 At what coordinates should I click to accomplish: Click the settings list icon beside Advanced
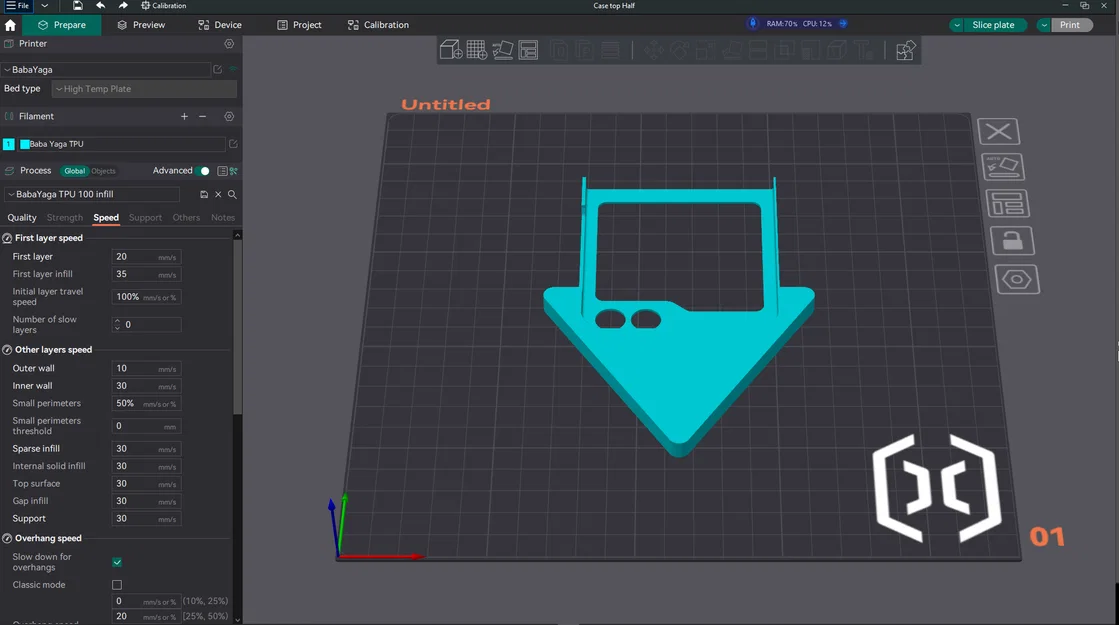pos(222,171)
